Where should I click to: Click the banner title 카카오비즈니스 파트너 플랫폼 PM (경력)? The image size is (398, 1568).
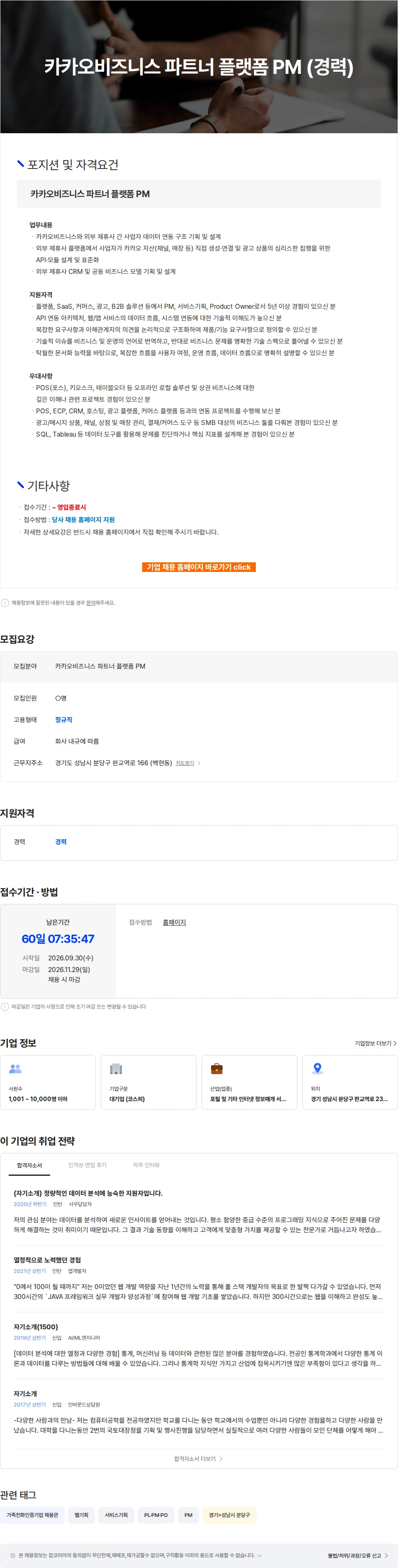point(199,66)
